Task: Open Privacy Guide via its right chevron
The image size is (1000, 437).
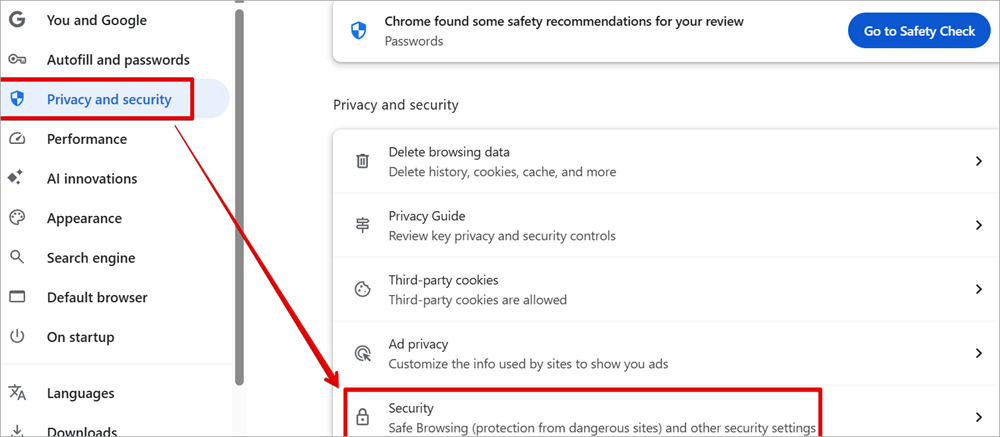Action: [979, 225]
